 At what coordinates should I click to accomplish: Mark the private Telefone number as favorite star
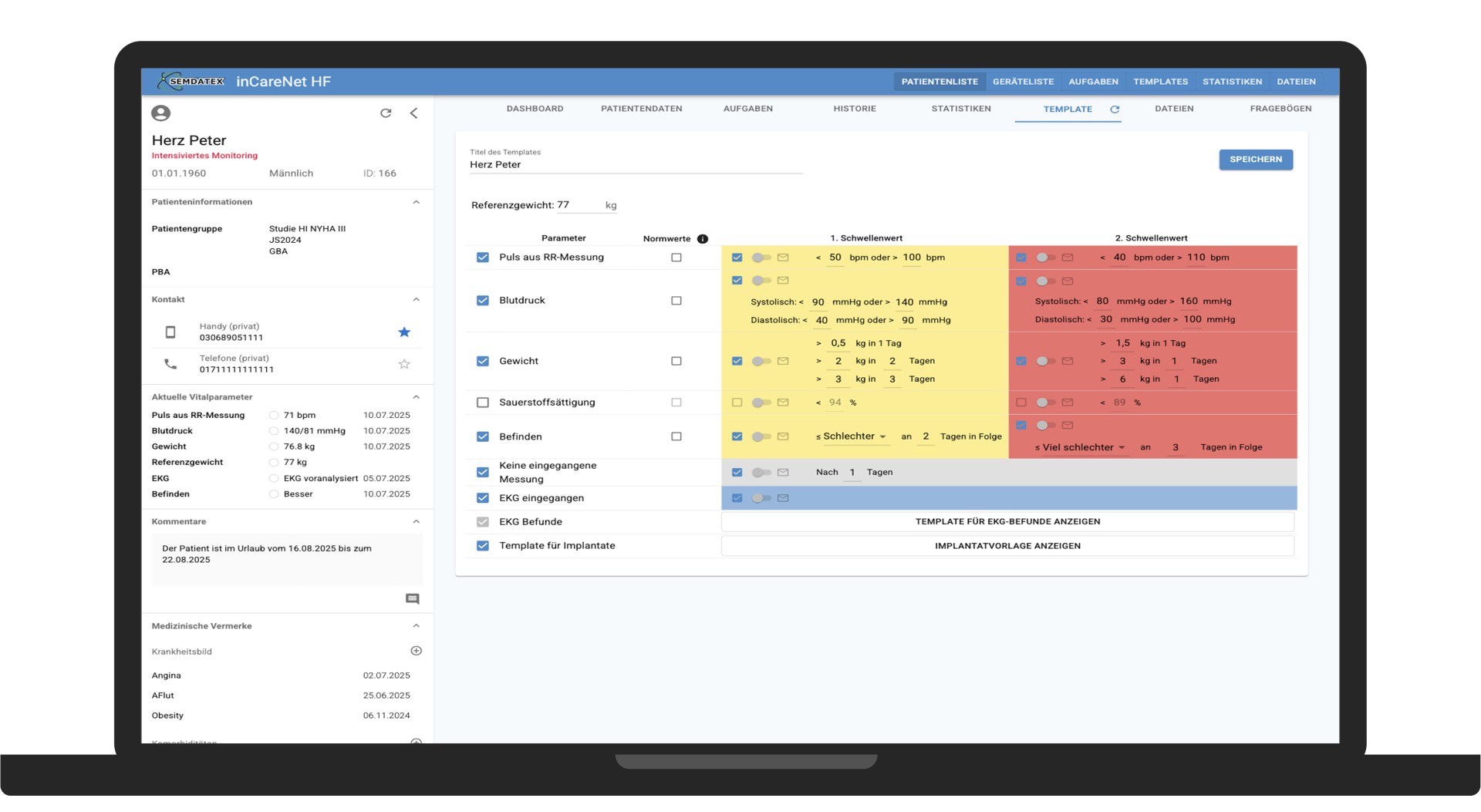tap(404, 364)
